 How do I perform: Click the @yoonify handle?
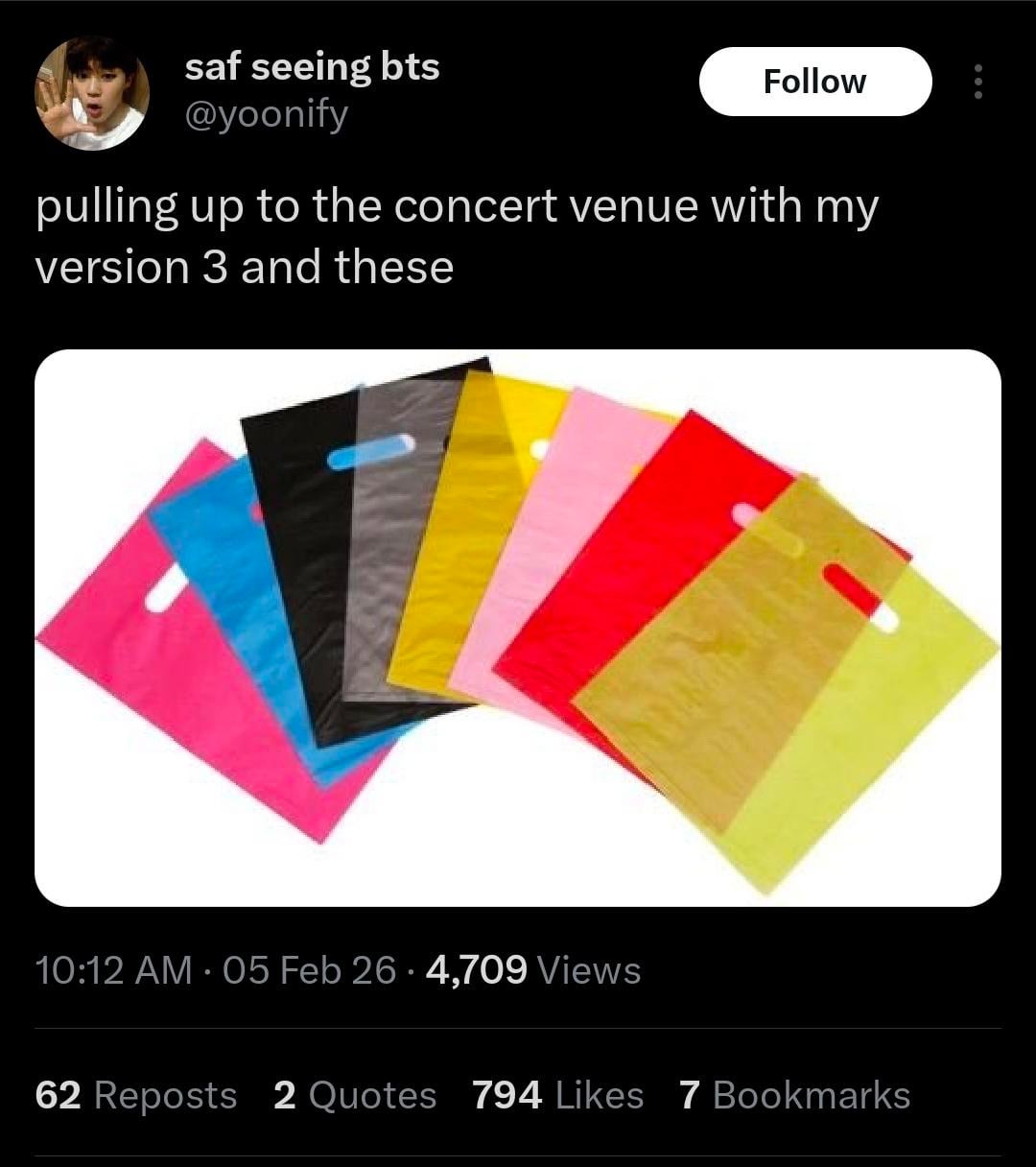pyautogui.click(x=266, y=116)
